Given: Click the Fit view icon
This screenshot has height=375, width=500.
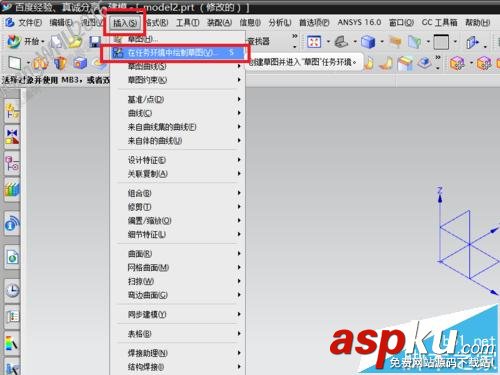Looking at the screenshot, I should (x=314, y=42).
